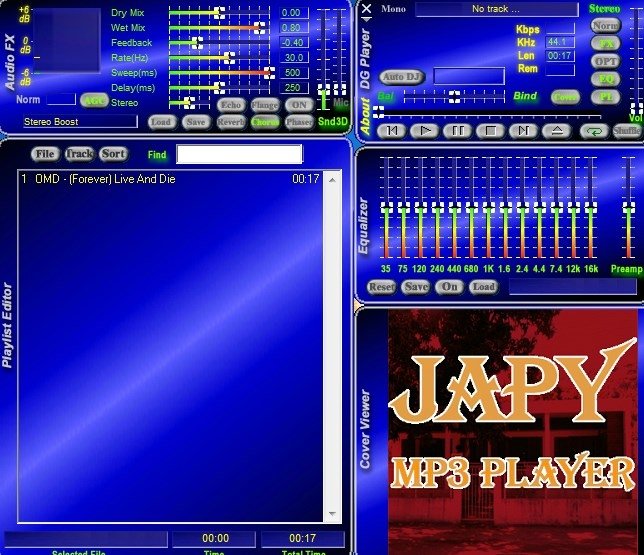Screen dimensions: 644x555
Task: Click the Stereo Boost preset field
Action: (80, 122)
